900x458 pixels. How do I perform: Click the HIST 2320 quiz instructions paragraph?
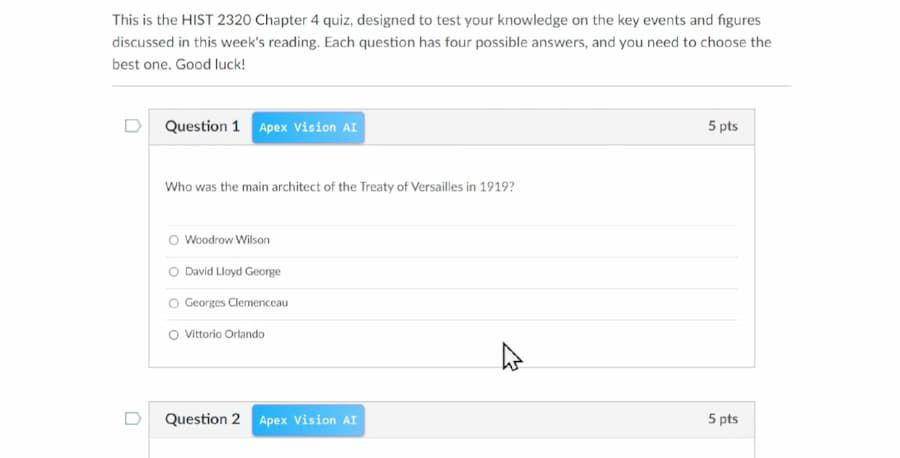pyautogui.click(x=442, y=42)
